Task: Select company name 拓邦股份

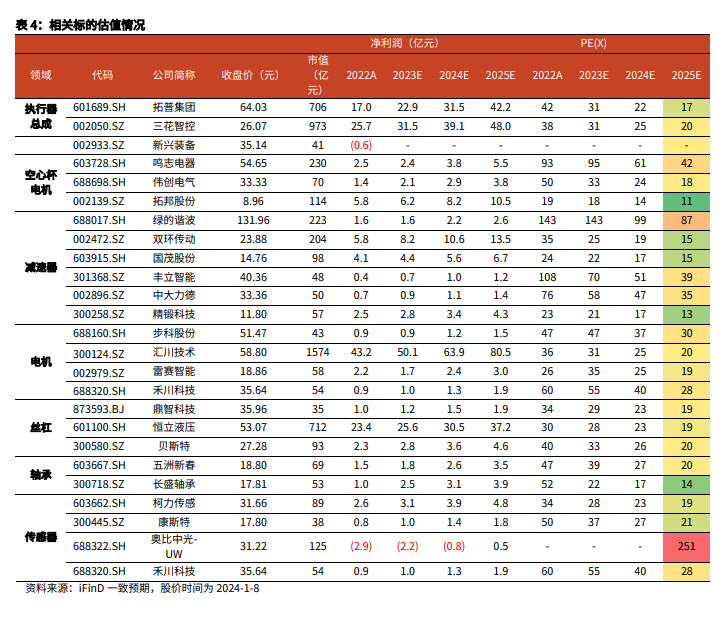Action: [174, 201]
